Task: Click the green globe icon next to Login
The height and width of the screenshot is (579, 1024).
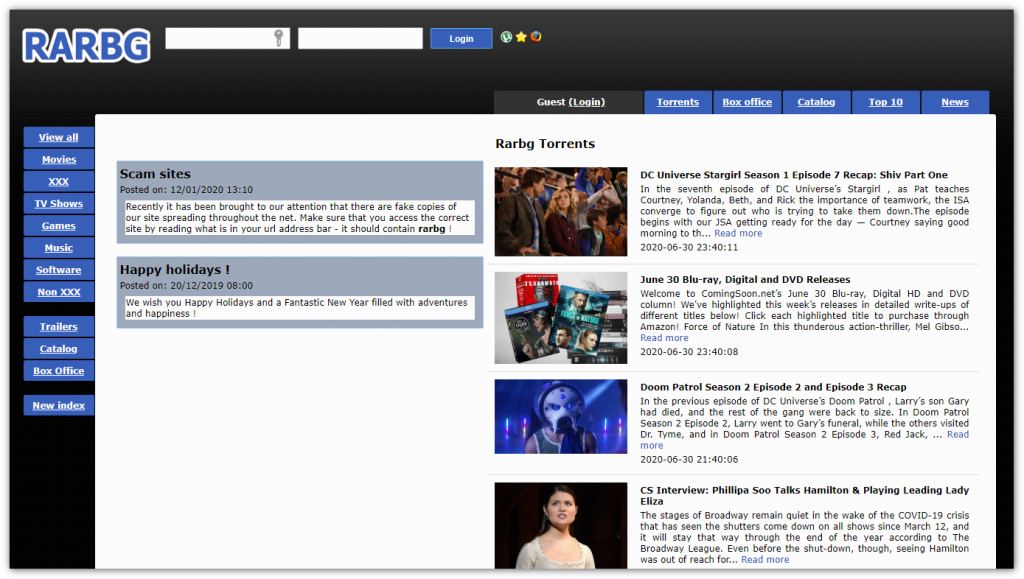Action: coord(506,37)
